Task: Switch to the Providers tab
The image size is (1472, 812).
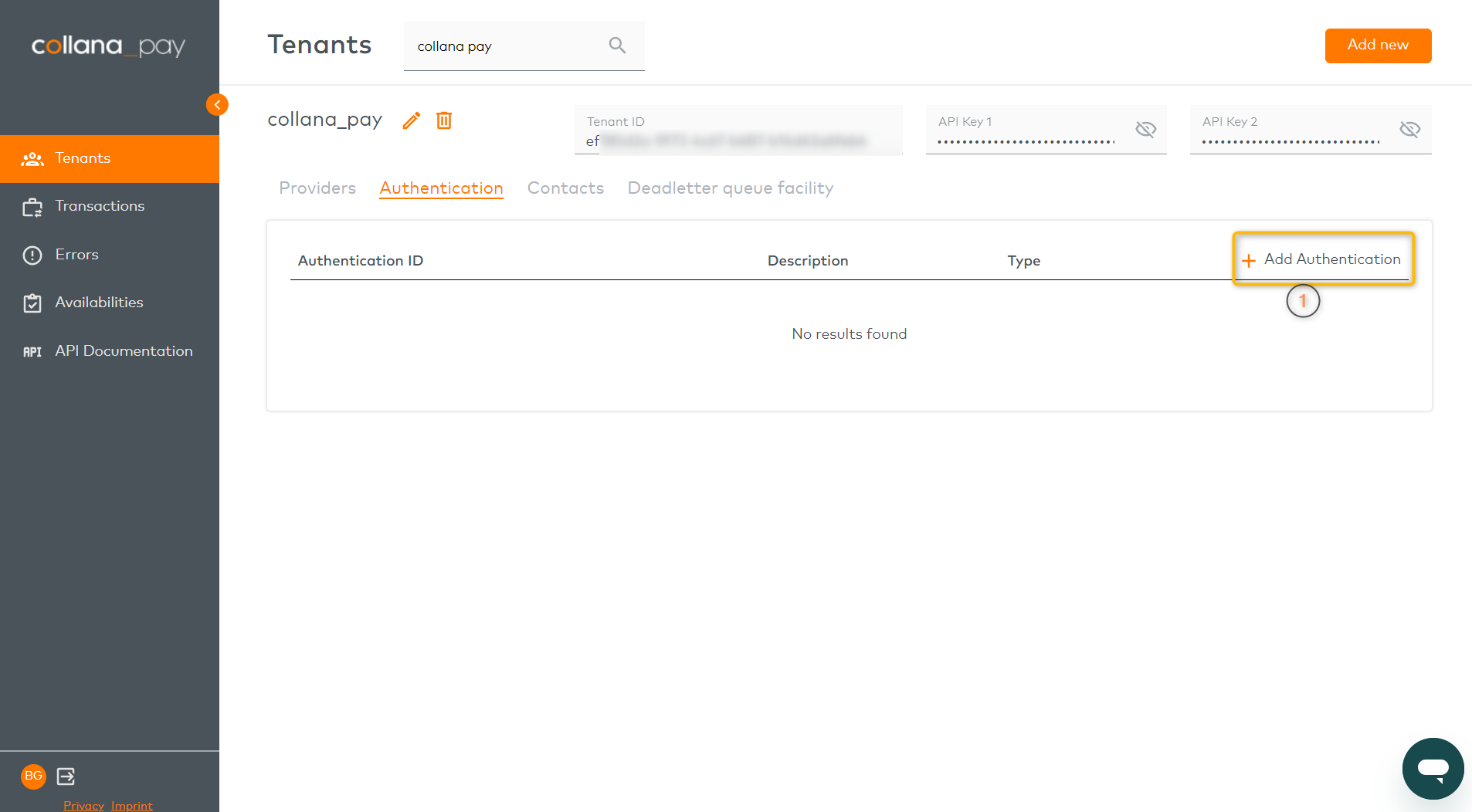Action: 317,188
